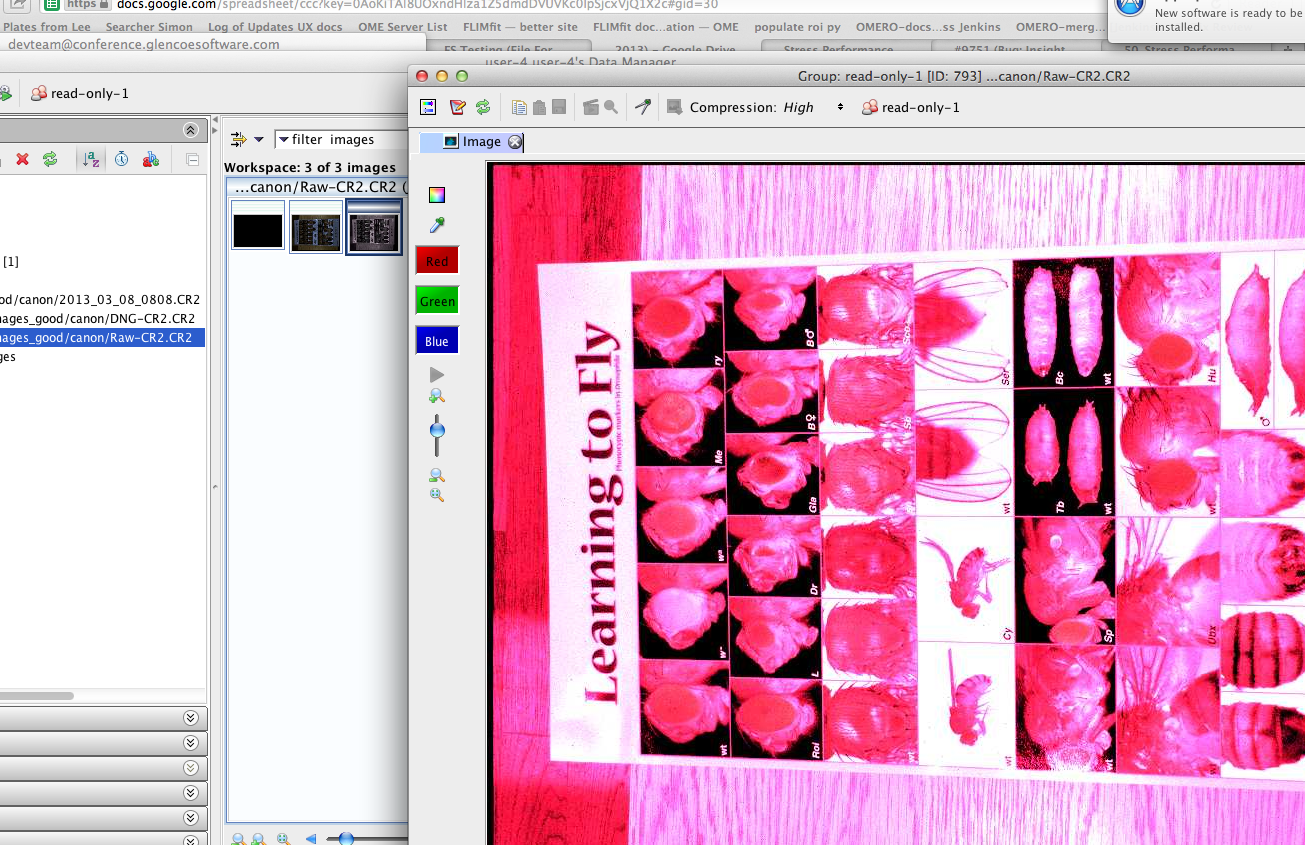Switch to color model rainbow square

pyautogui.click(x=436, y=195)
